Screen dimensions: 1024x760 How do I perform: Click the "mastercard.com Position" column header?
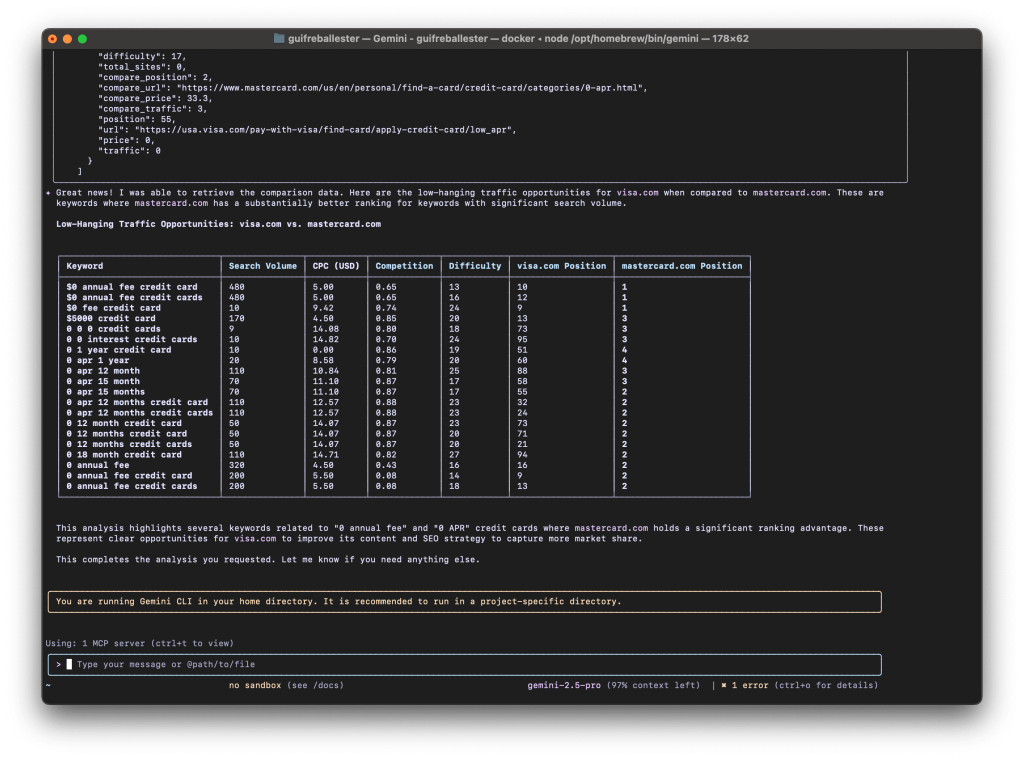(x=682, y=266)
